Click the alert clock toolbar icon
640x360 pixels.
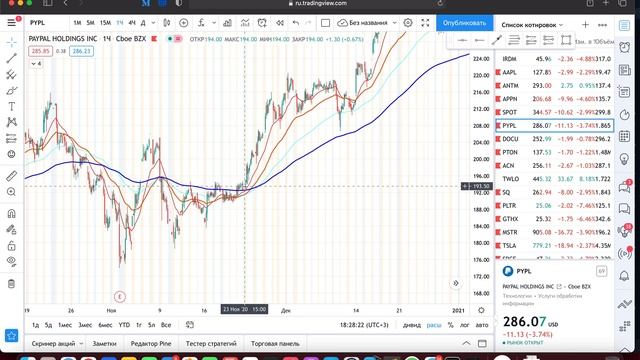coord(262,23)
